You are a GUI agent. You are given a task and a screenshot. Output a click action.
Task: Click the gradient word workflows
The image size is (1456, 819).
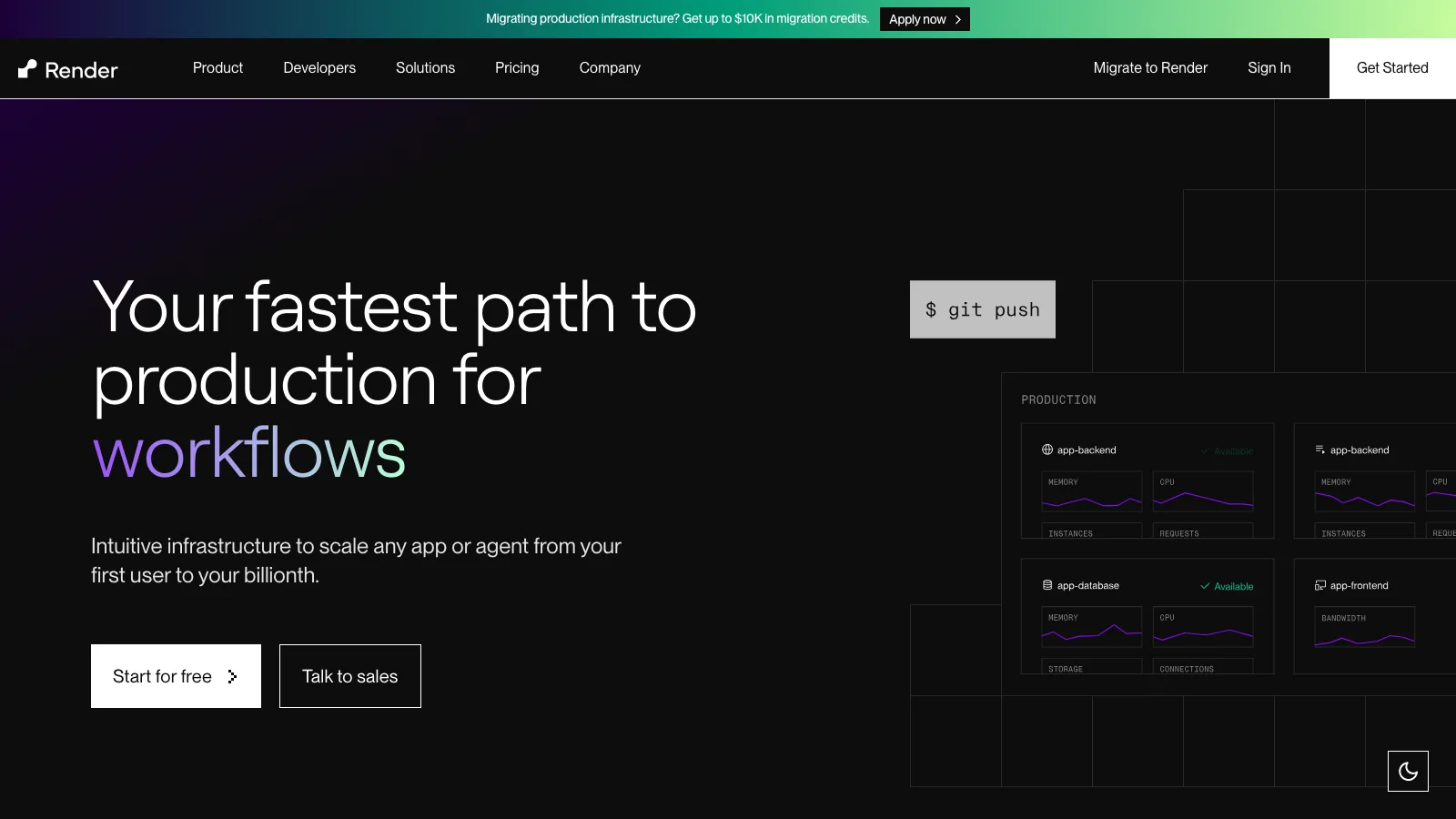(x=249, y=452)
